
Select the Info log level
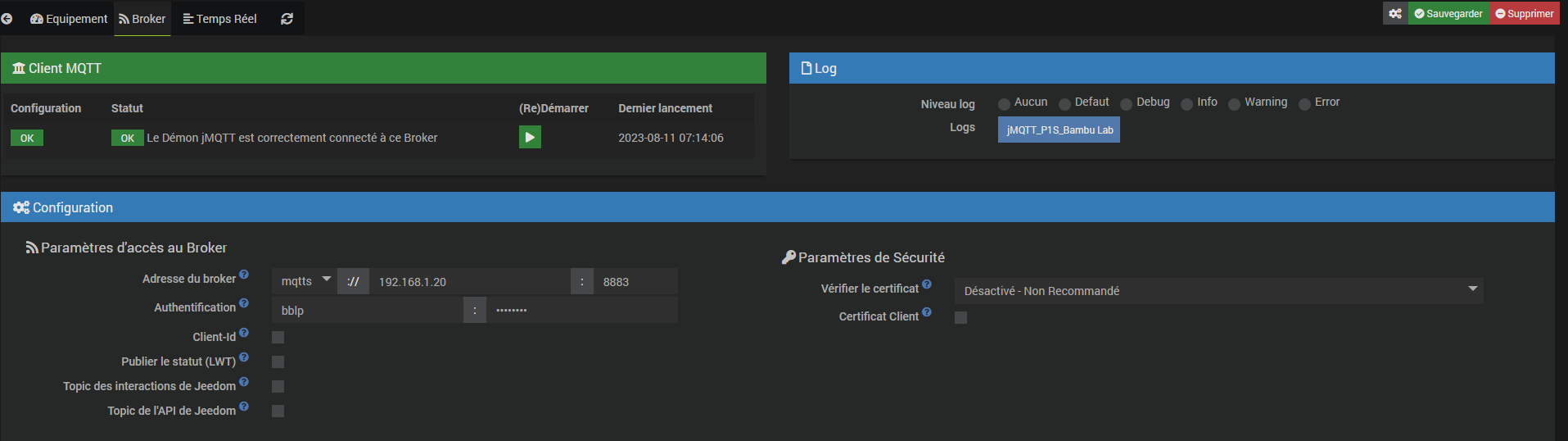[1186, 104]
